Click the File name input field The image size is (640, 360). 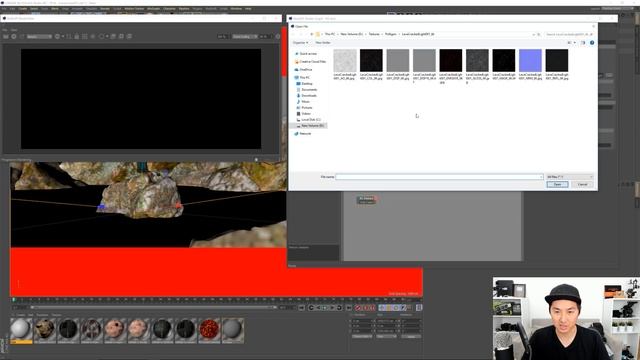[440, 177]
